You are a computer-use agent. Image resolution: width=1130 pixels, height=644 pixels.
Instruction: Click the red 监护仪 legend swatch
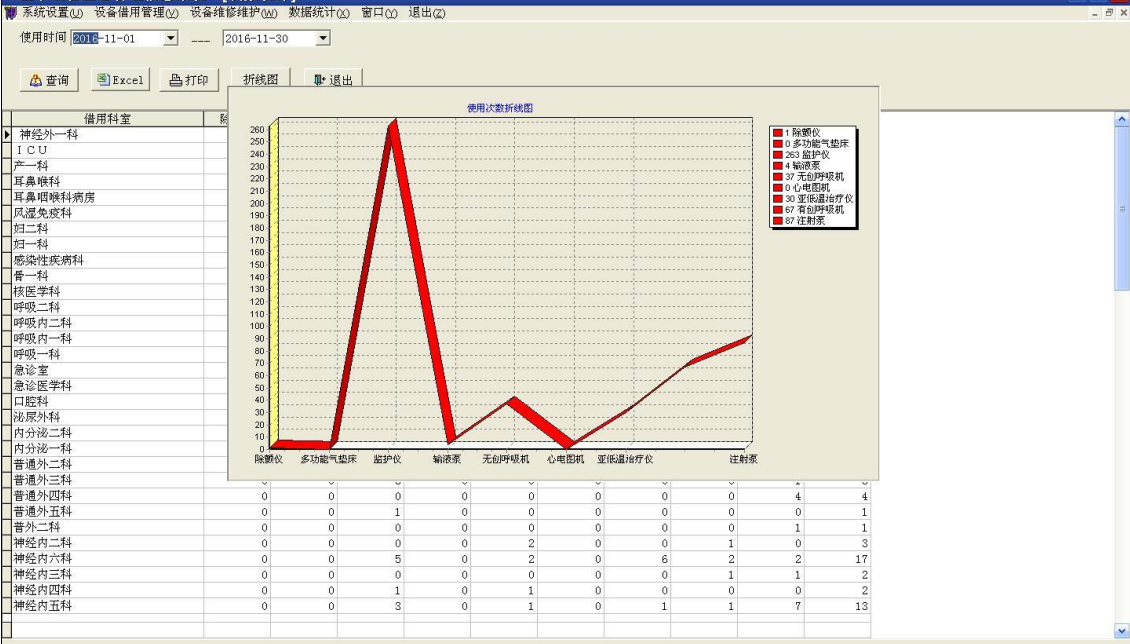[x=778, y=155]
